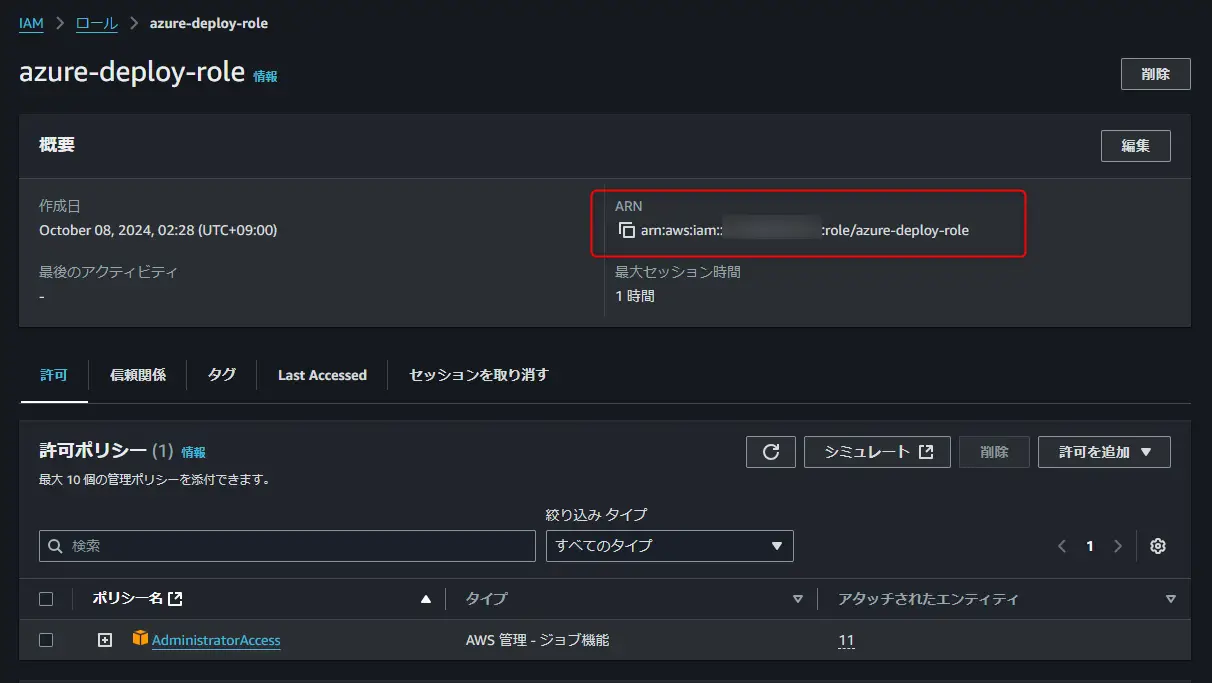Viewport: 1212px width, 683px height.
Task: Click the disabled 削除 policy button
Action: coord(994,452)
